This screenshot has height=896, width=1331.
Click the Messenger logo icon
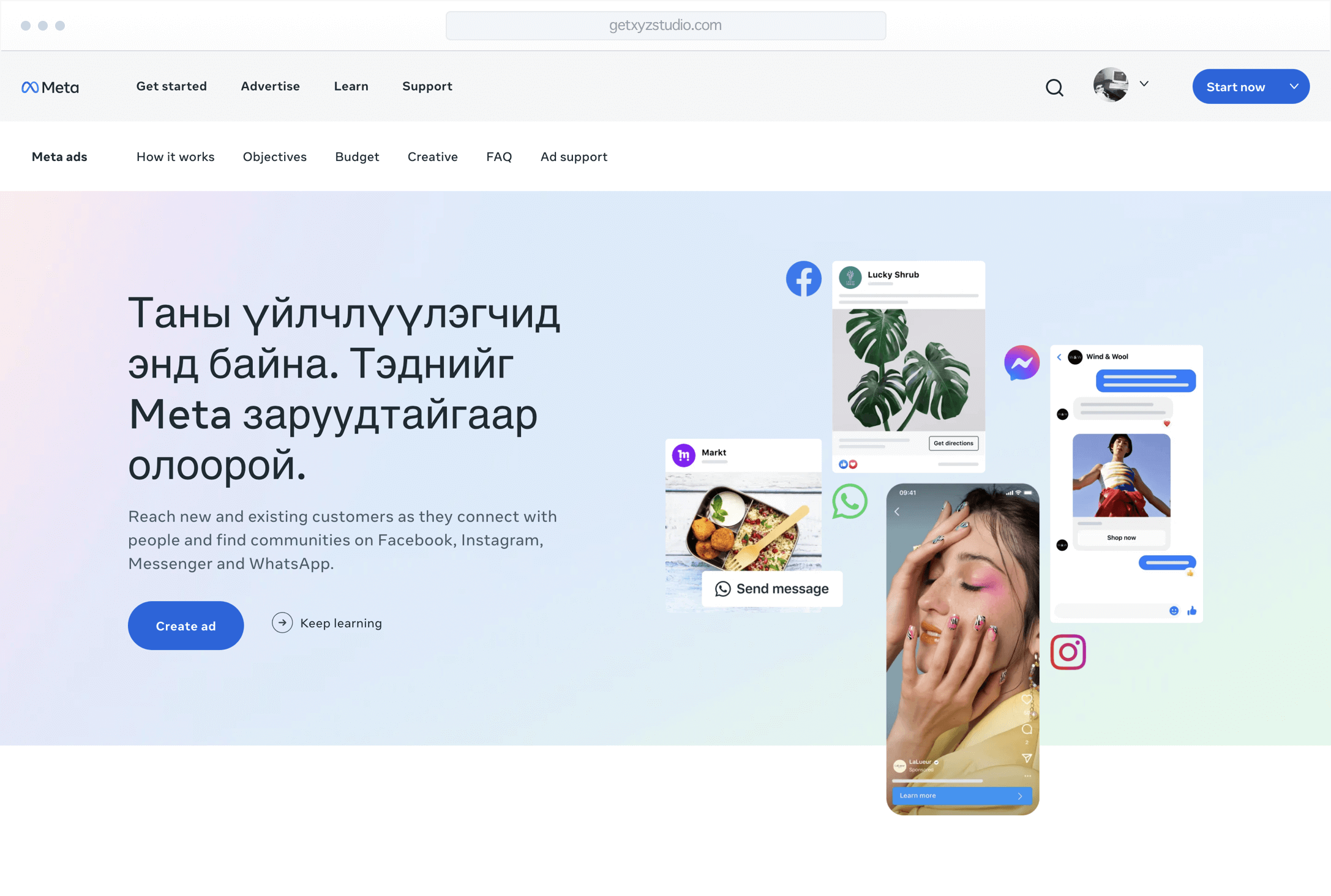point(1021,363)
